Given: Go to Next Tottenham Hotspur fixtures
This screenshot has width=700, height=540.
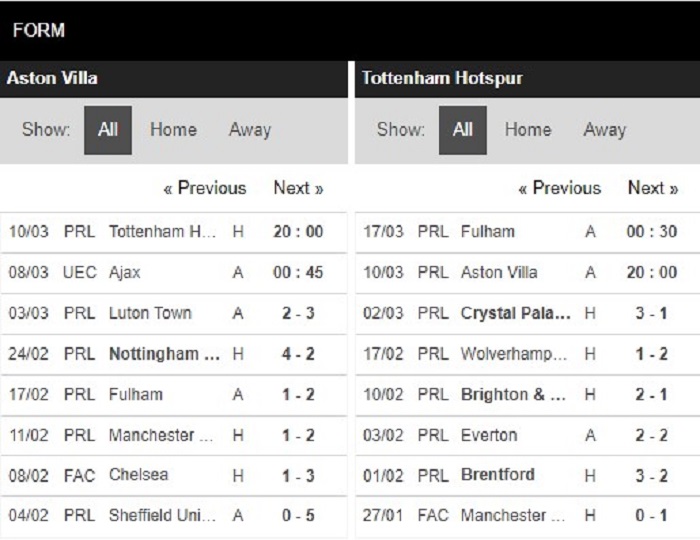Looking at the screenshot, I should pos(653,188).
